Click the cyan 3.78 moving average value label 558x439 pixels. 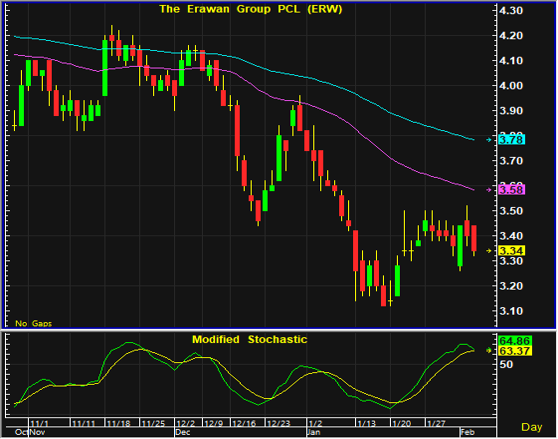pos(511,140)
